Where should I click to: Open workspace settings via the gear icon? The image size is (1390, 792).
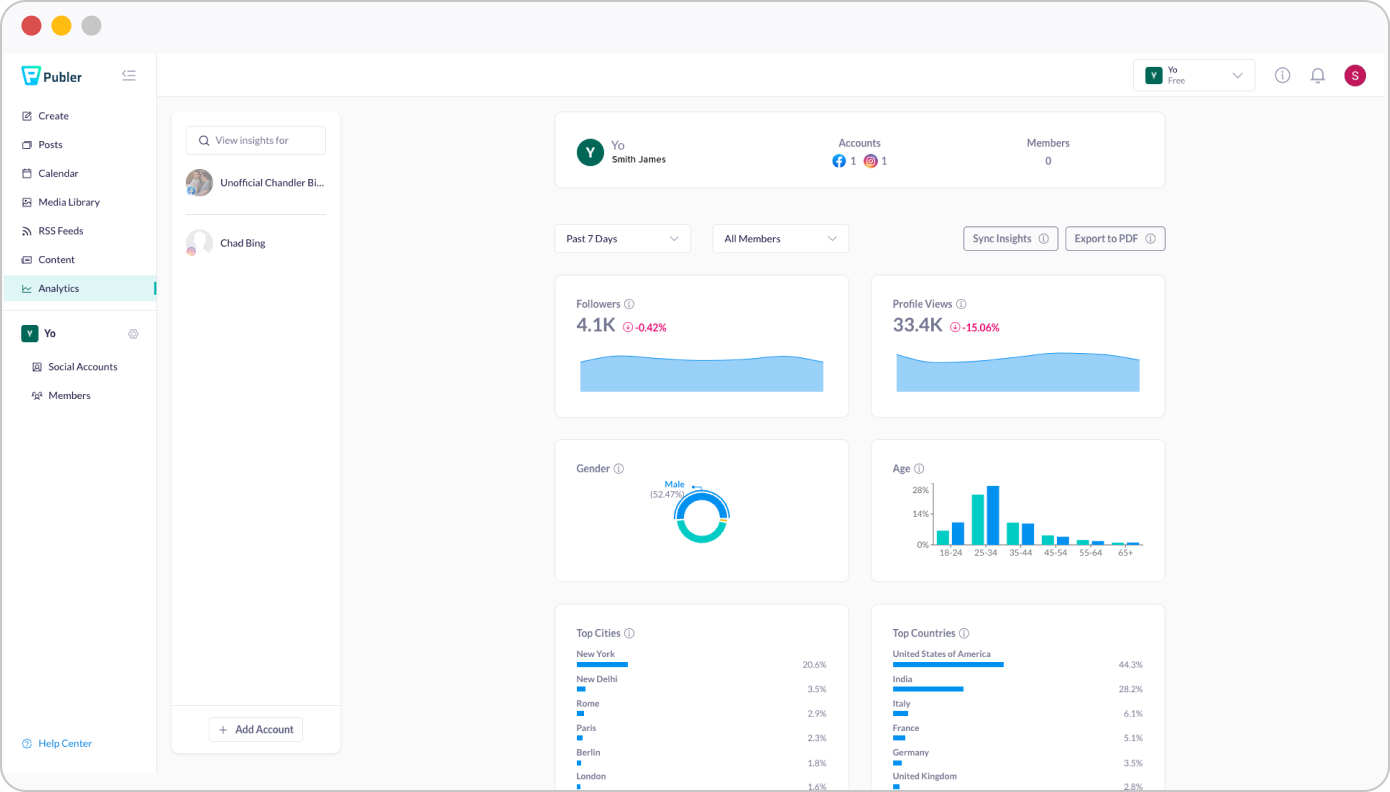click(133, 333)
